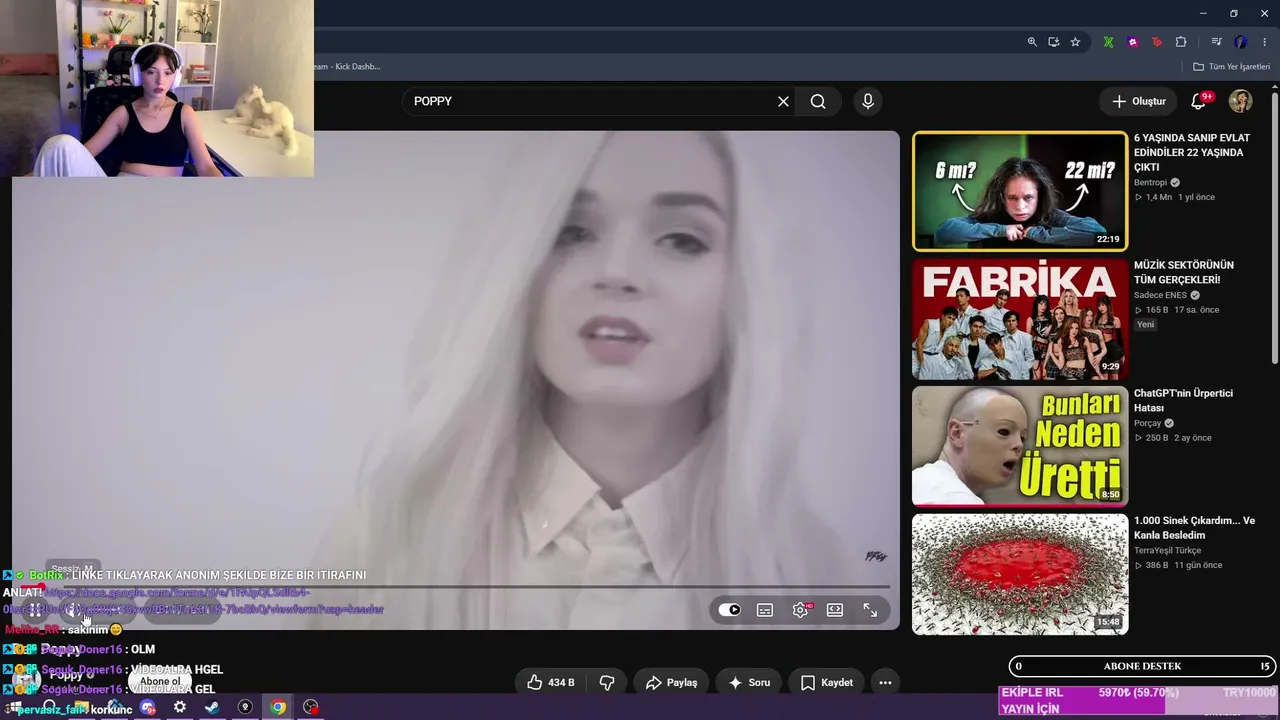The width and height of the screenshot is (1280, 720).
Task: Share the video with Paylaş
Action: click(671, 683)
